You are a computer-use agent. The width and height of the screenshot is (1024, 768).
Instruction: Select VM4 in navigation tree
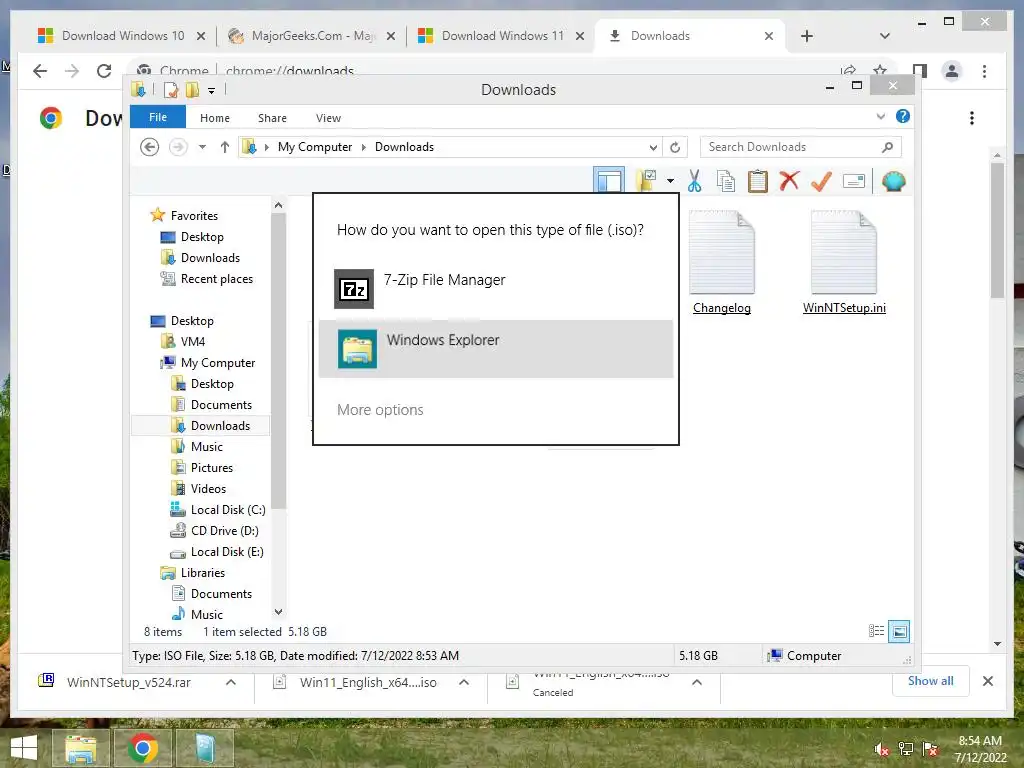193,342
